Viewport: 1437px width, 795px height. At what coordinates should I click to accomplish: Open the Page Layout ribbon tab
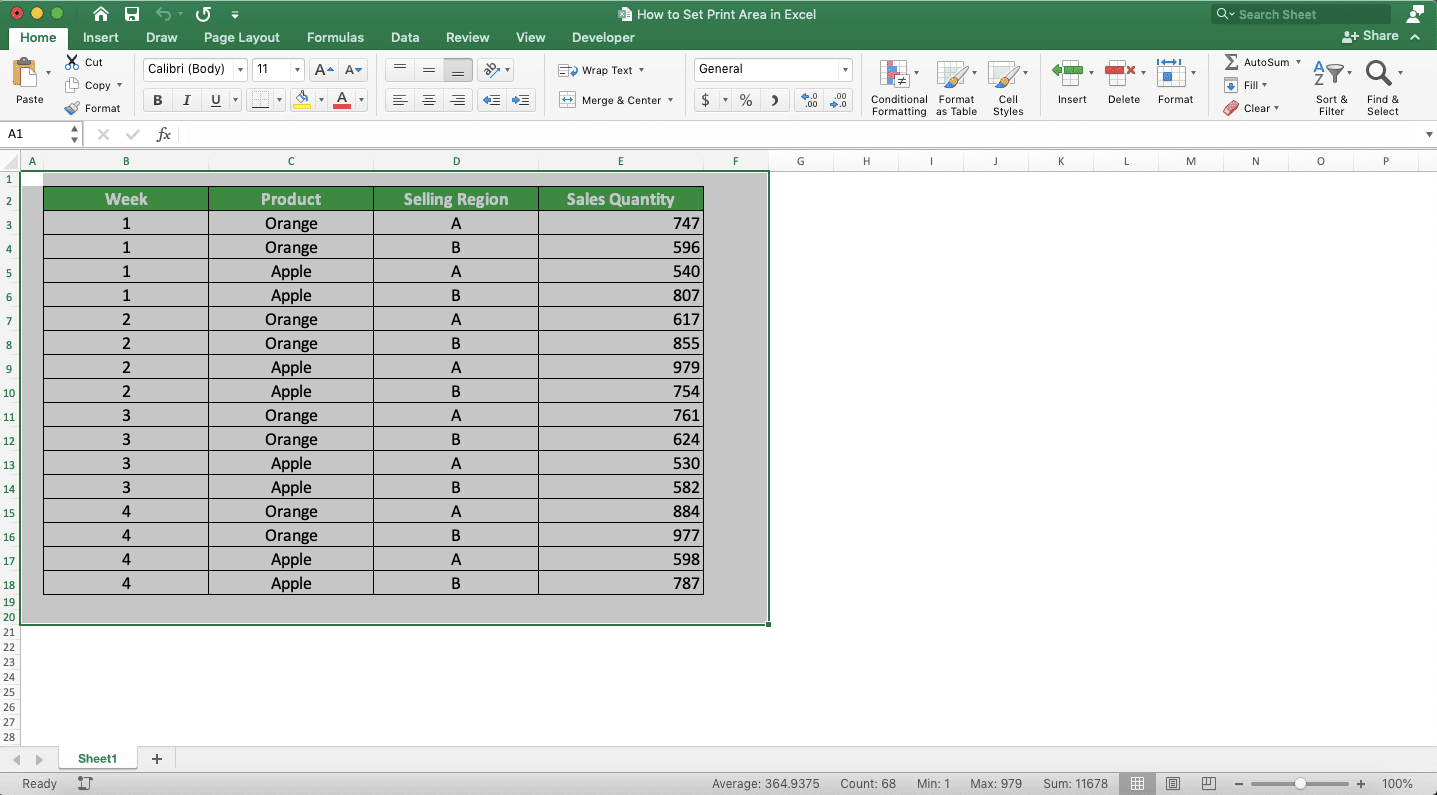242,38
